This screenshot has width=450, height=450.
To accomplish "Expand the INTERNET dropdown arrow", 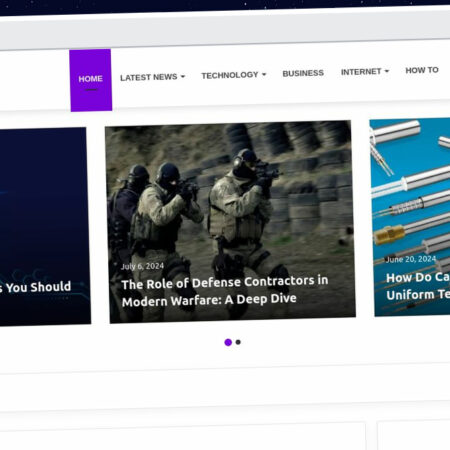I will [387, 71].
